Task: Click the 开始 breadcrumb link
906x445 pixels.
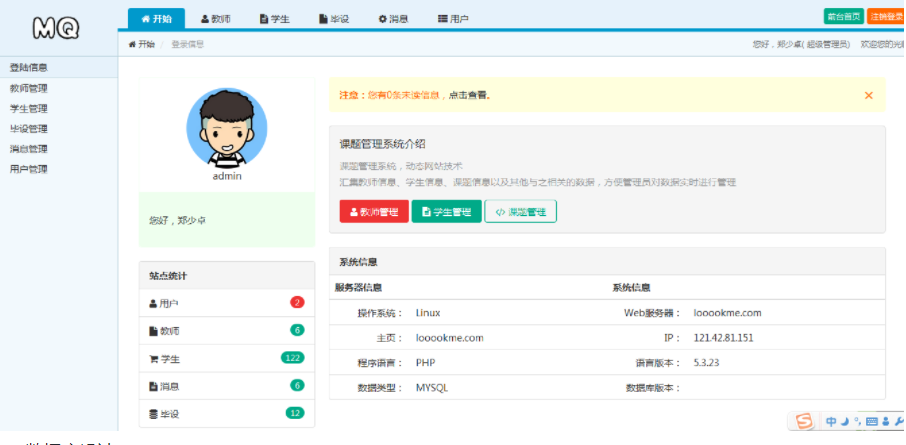Action: click(146, 44)
